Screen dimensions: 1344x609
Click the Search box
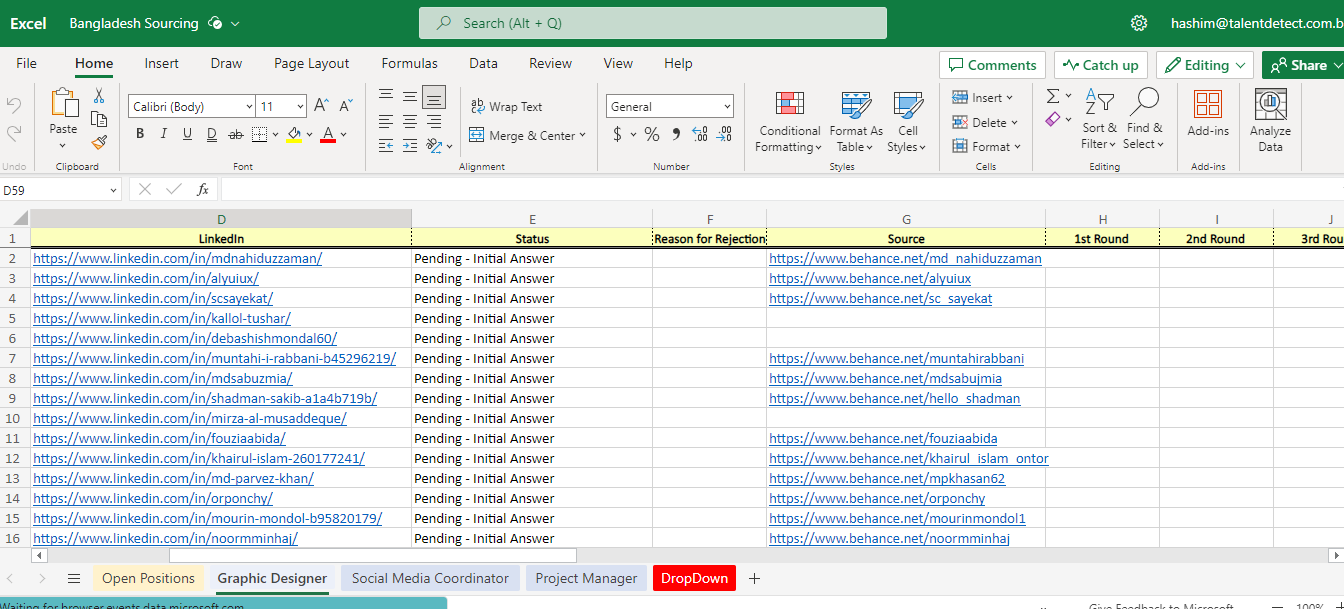652,23
